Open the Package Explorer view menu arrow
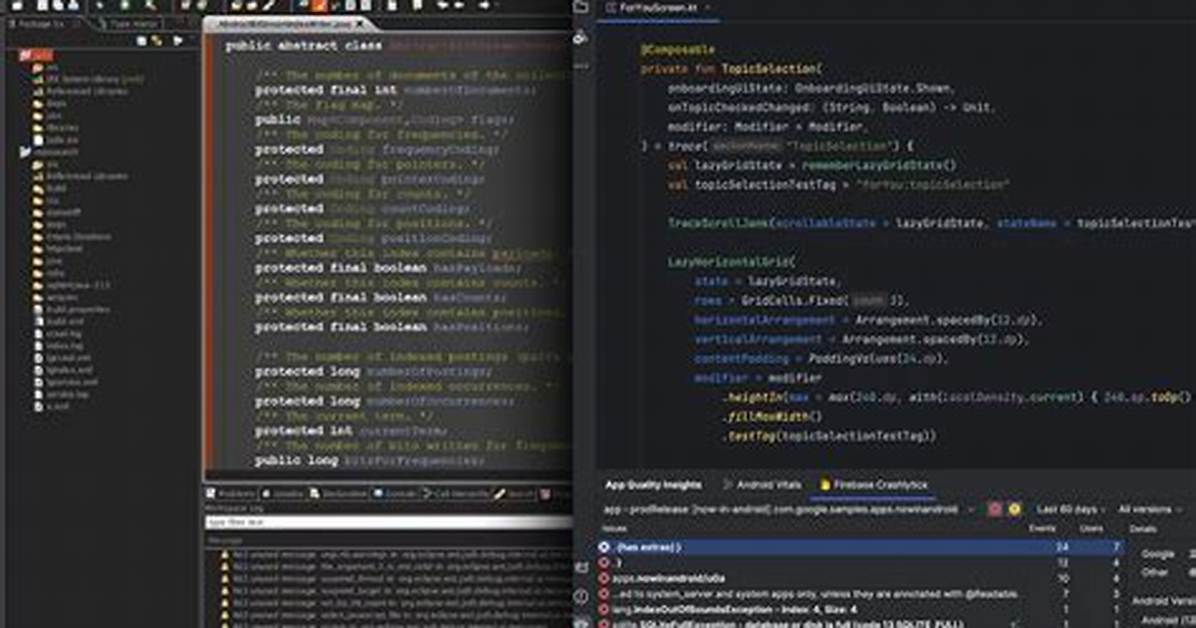 pos(178,40)
